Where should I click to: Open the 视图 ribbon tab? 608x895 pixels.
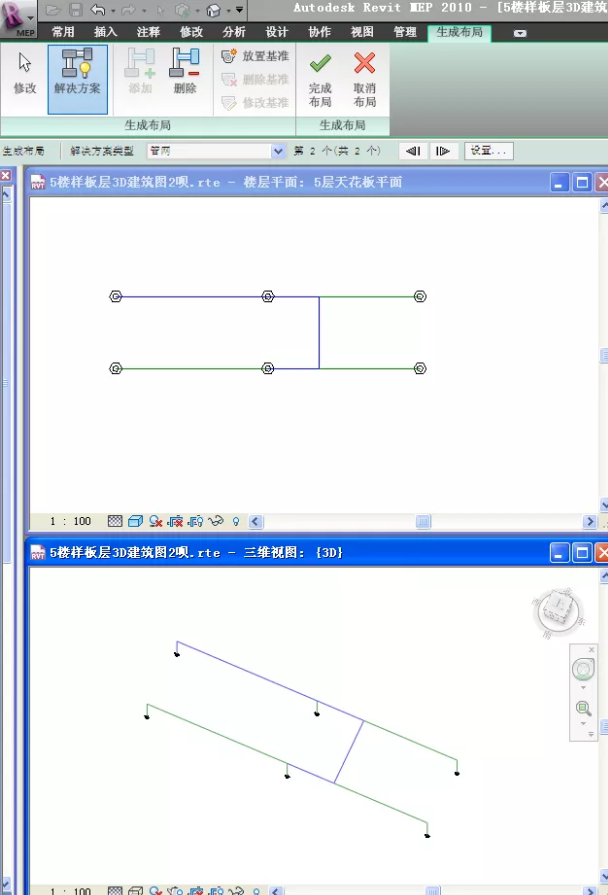click(363, 32)
